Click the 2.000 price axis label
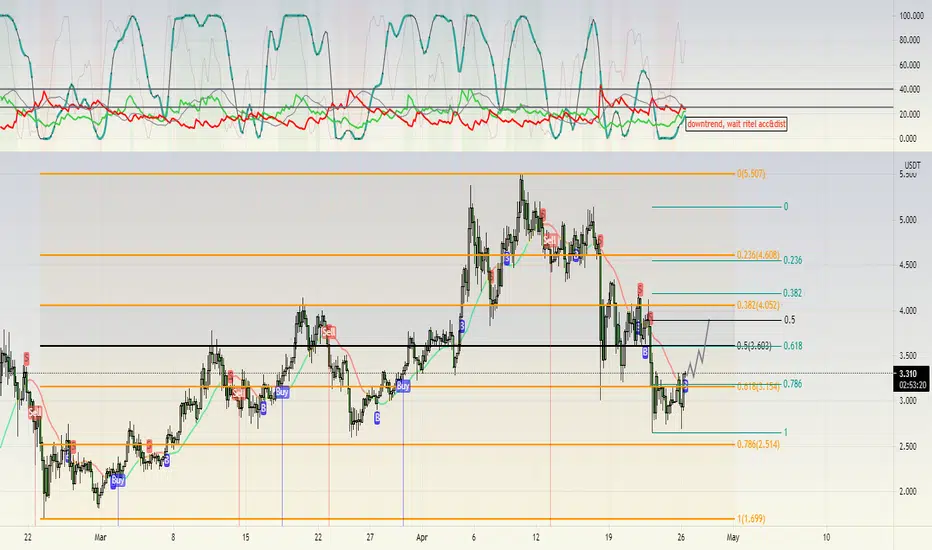The height and width of the screenshot is (550, 932). click(x=907, y=491)
